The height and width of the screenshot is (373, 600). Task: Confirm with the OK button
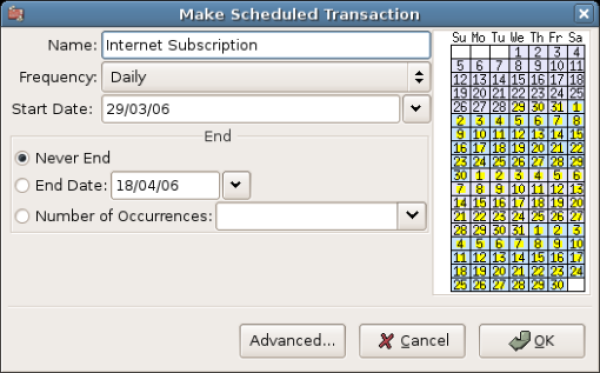pyautogui.click(x=532, y=341)
